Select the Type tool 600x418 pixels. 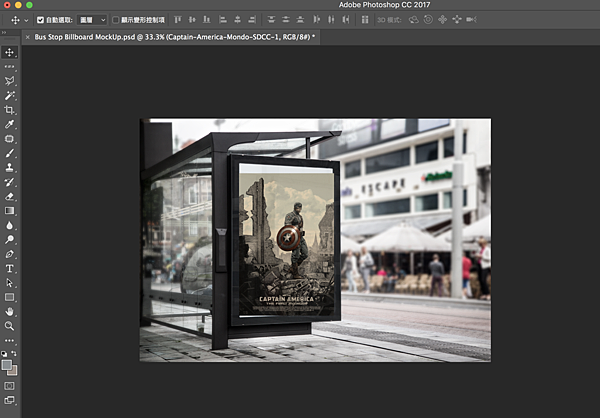[10, 269]
